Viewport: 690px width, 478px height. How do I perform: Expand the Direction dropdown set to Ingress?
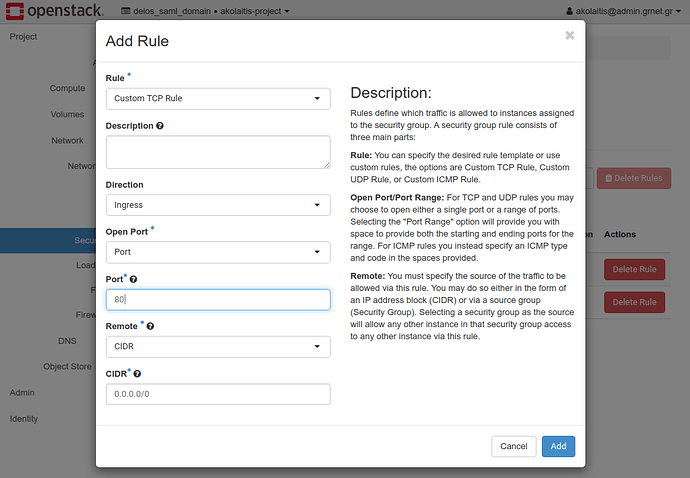click(x=217, y=205)
